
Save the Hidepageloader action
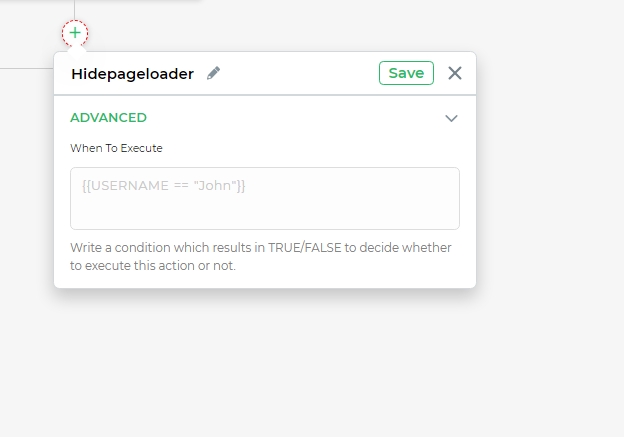(406, 73)
